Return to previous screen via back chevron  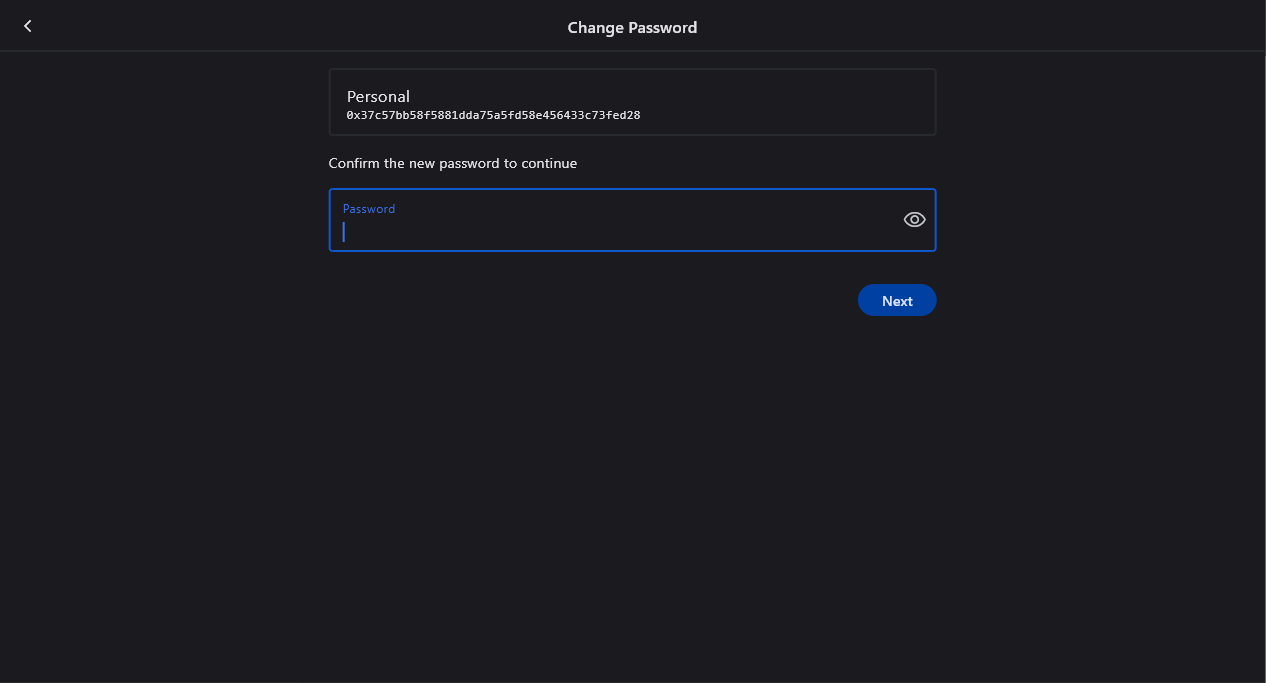pos(28,26)
